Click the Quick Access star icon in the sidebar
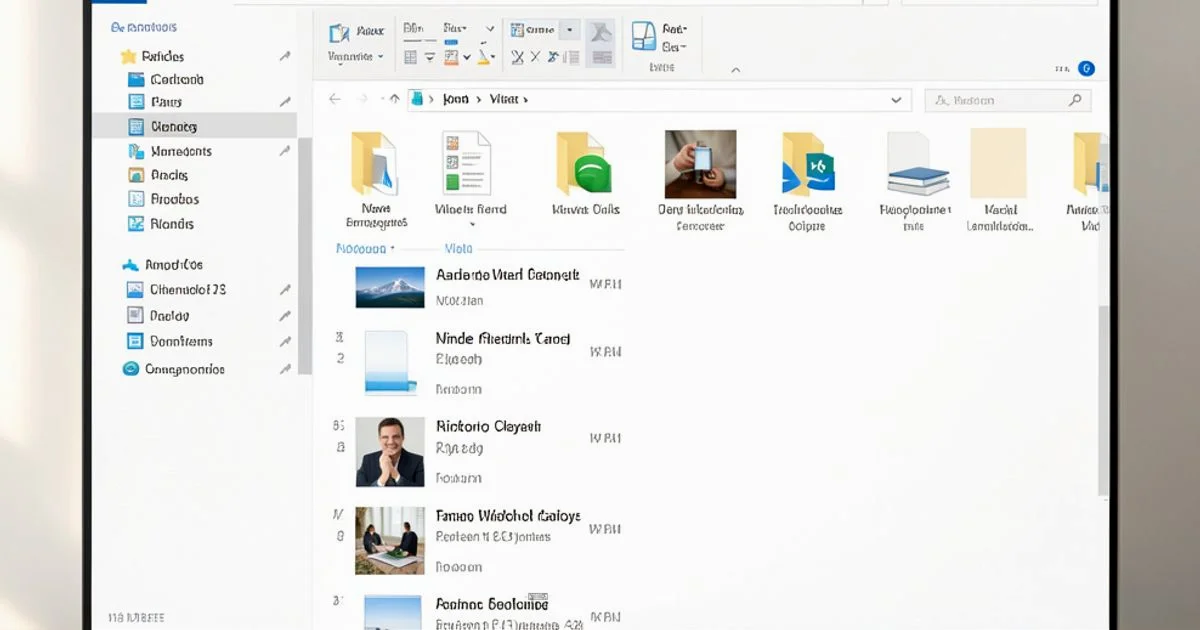 pyautogui.click(x=128, y=57)
